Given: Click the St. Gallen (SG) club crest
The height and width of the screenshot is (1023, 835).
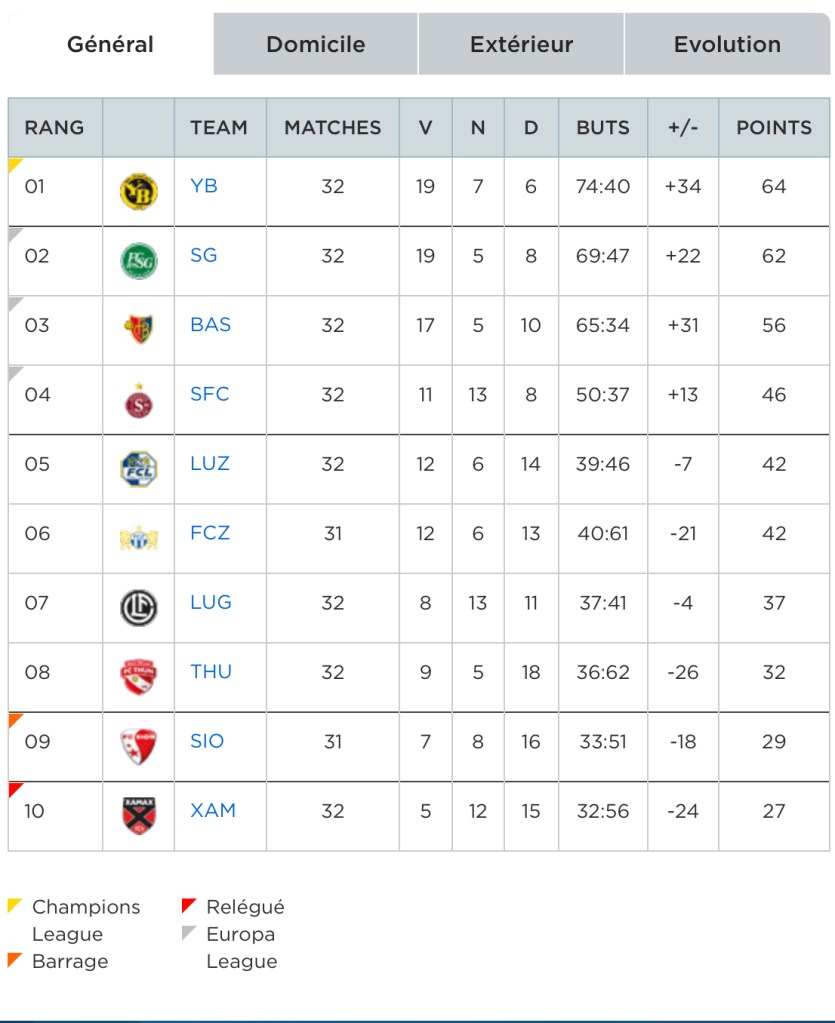Looking at the screenshot, I should [x=138, y=261].
